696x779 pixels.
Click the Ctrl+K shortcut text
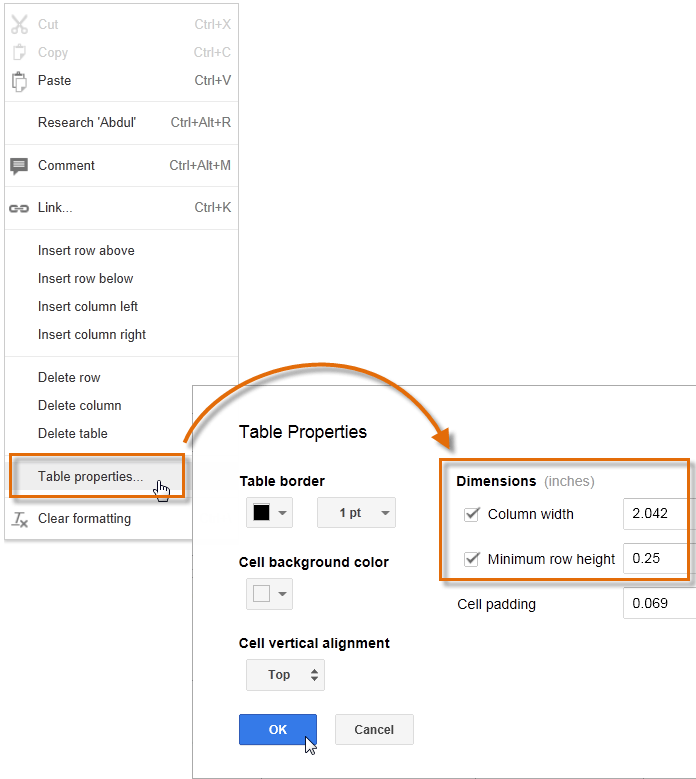213,208
